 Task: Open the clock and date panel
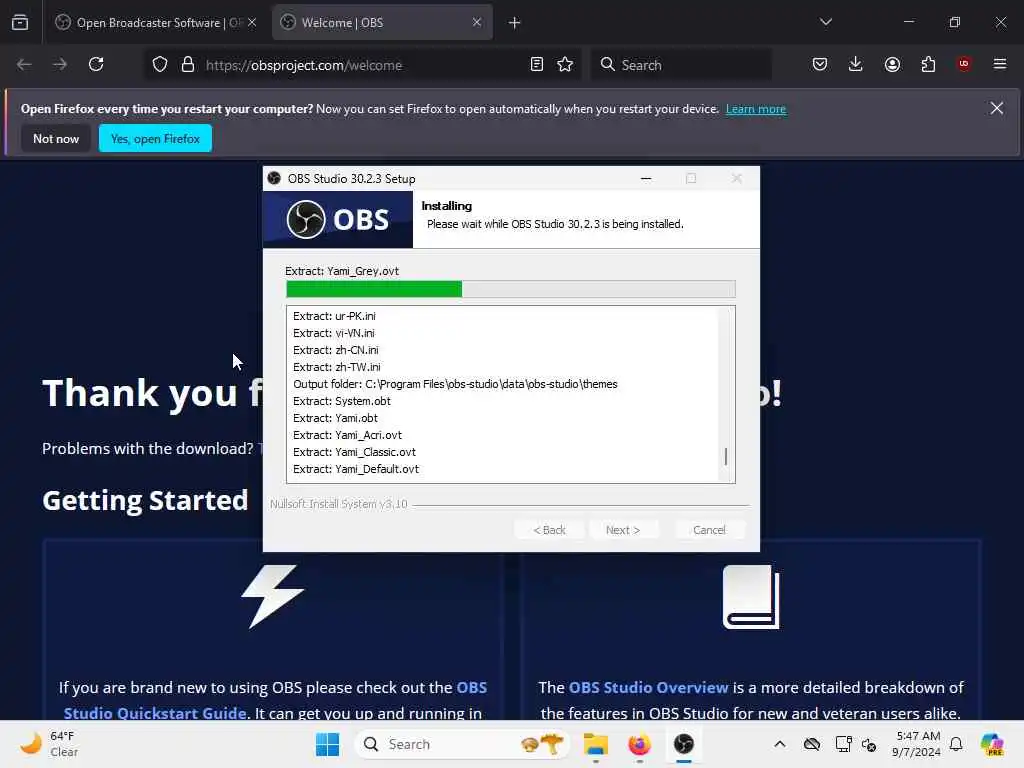[x=917, y=744]
